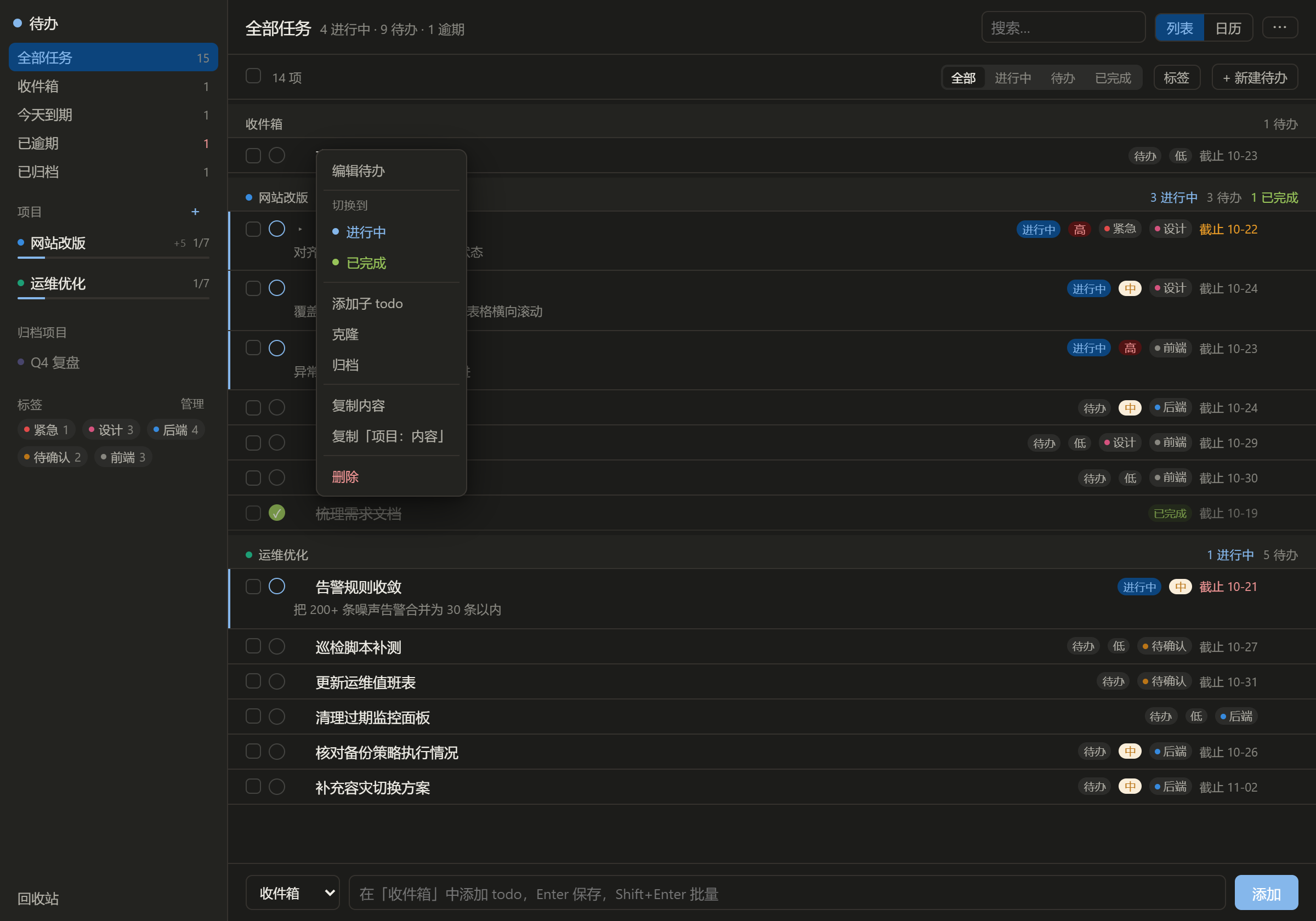Focus the add todo input at bottom
This screenshot has width=1316, height=921.
click(x=786, y=893)
